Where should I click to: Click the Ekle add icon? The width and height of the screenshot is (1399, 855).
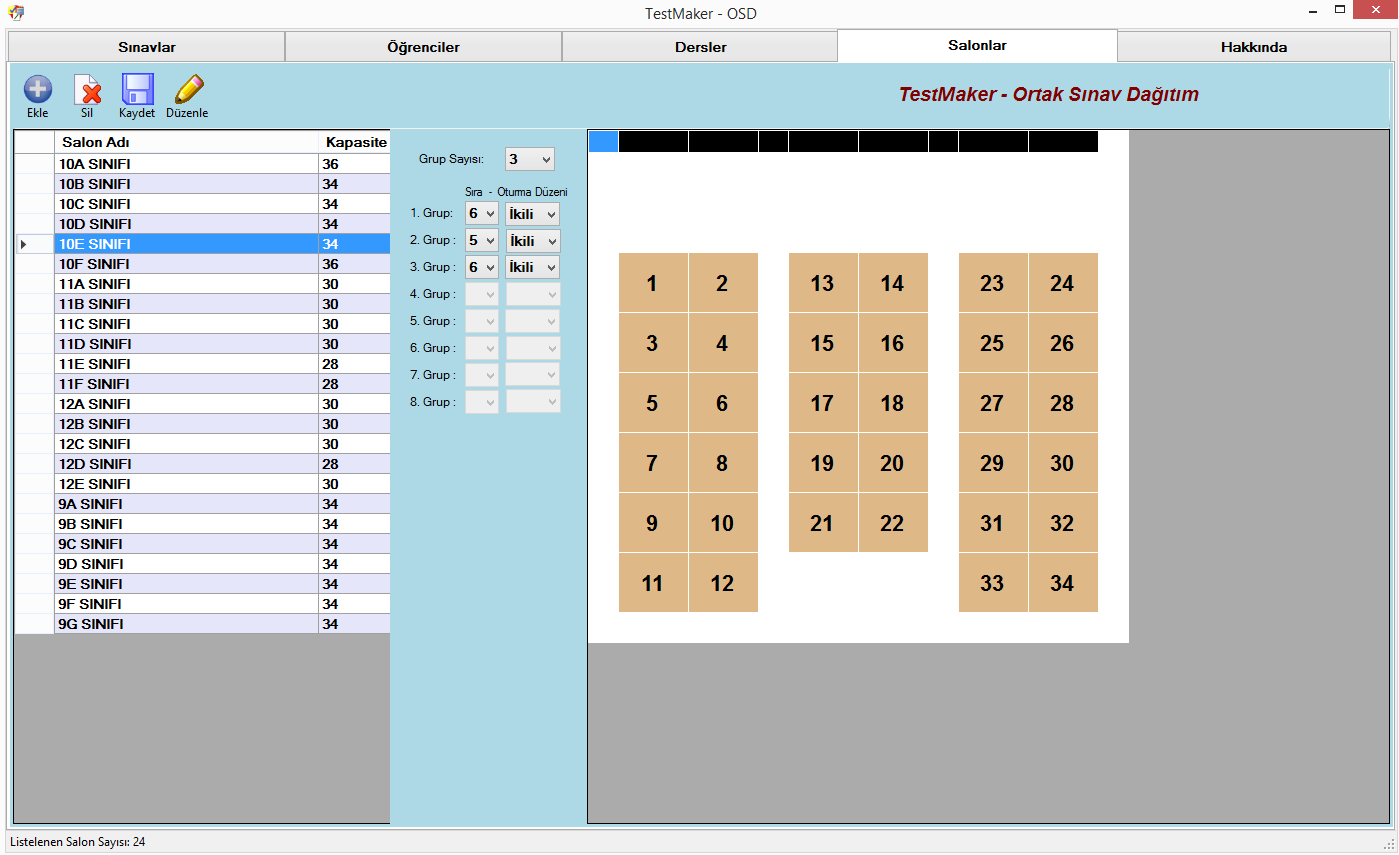point(38,90)
